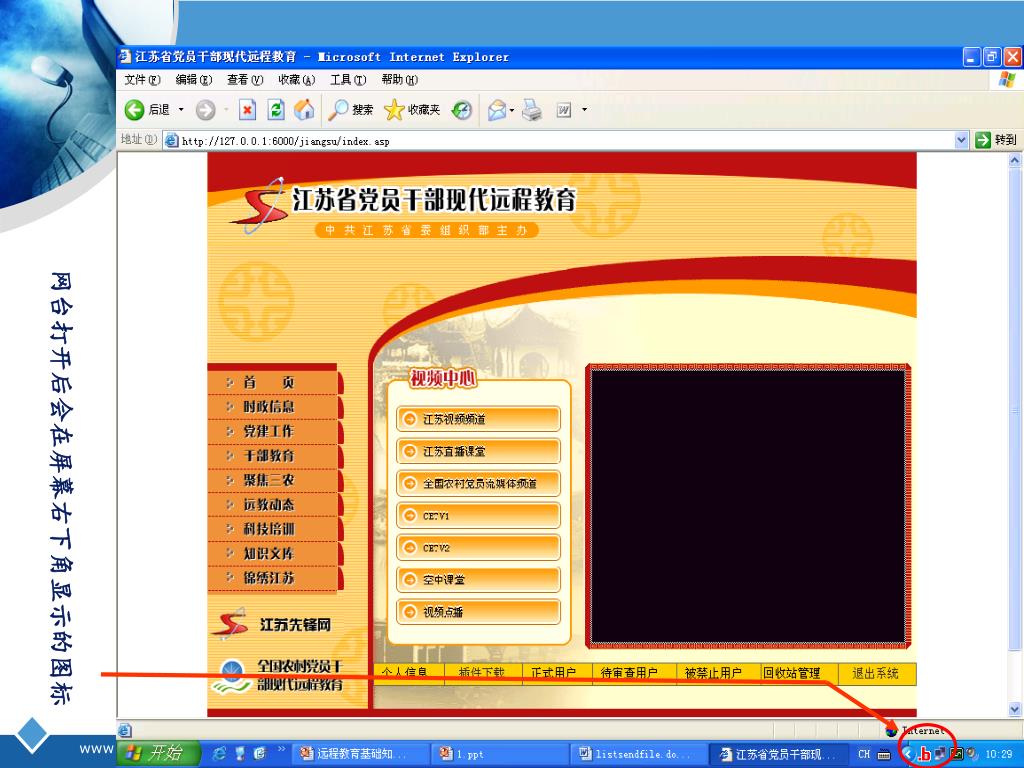Open the Edit with Word dropdown arrow

pos(584,110)
